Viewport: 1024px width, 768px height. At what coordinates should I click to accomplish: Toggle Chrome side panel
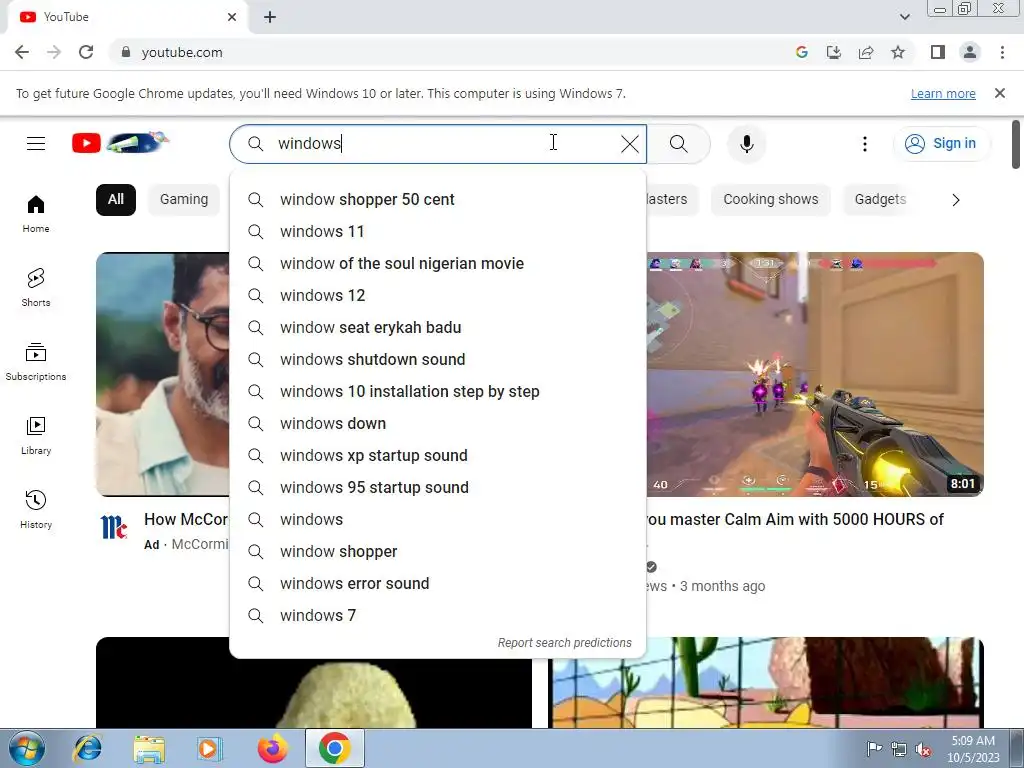[x=938, y=52]
